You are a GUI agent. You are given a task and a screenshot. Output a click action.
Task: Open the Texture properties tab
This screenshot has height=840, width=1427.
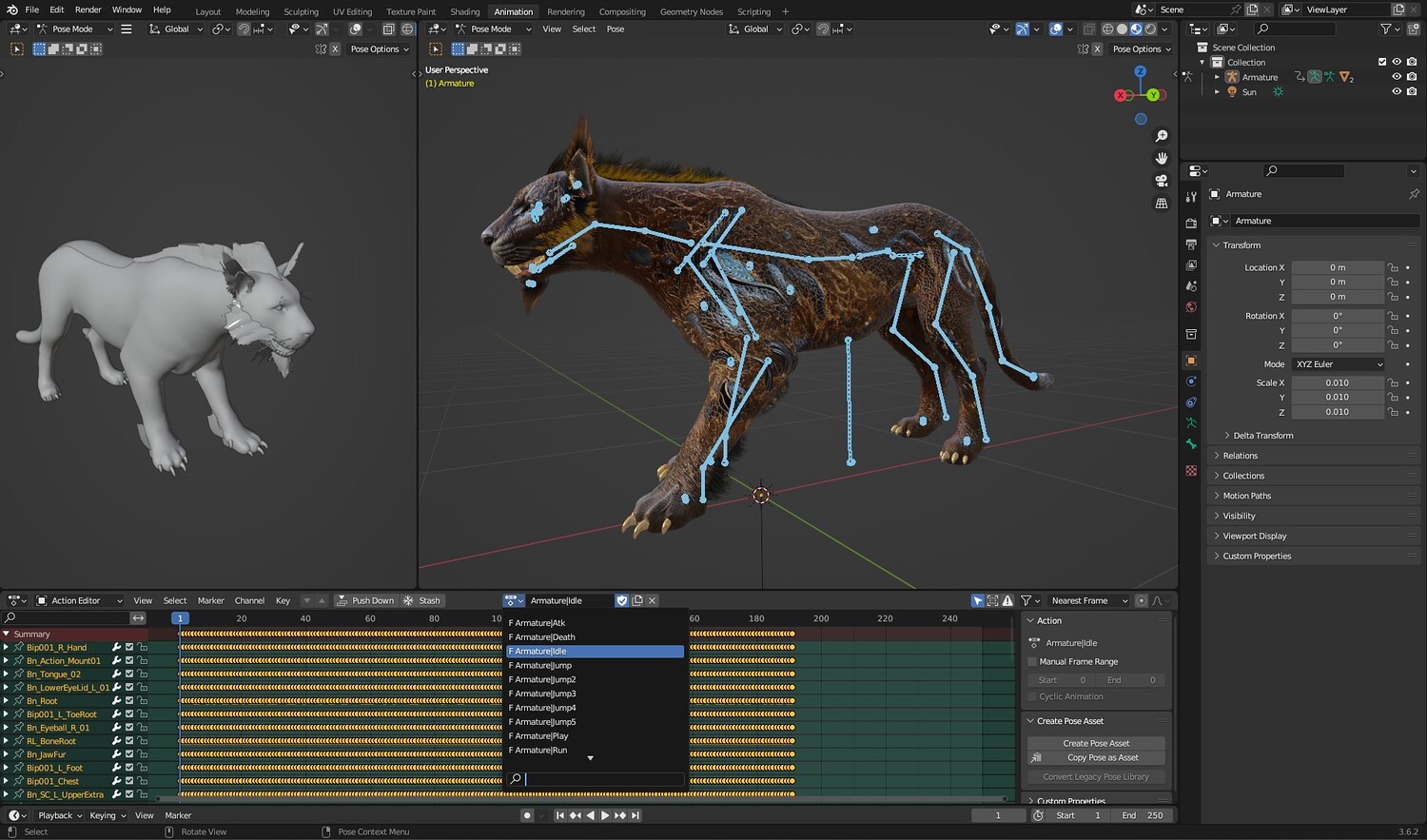pos(1191,471)
